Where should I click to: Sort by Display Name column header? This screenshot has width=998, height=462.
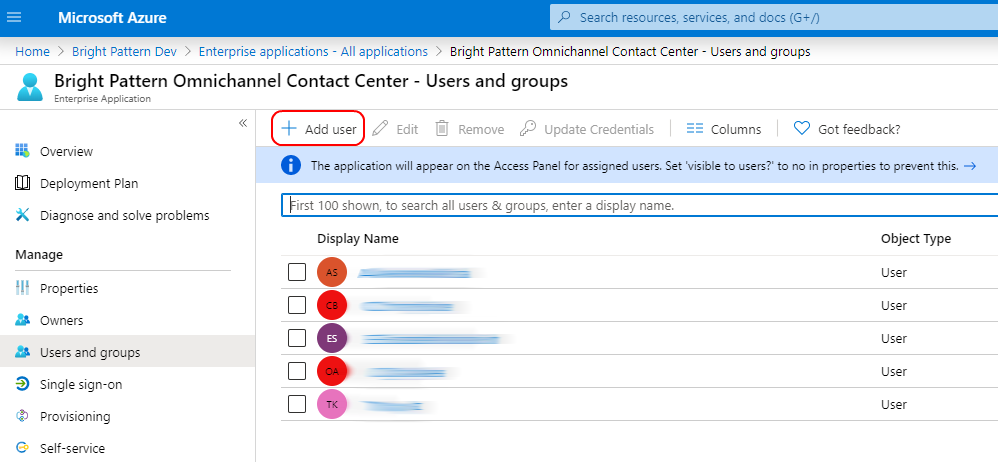tap(358, 239)
